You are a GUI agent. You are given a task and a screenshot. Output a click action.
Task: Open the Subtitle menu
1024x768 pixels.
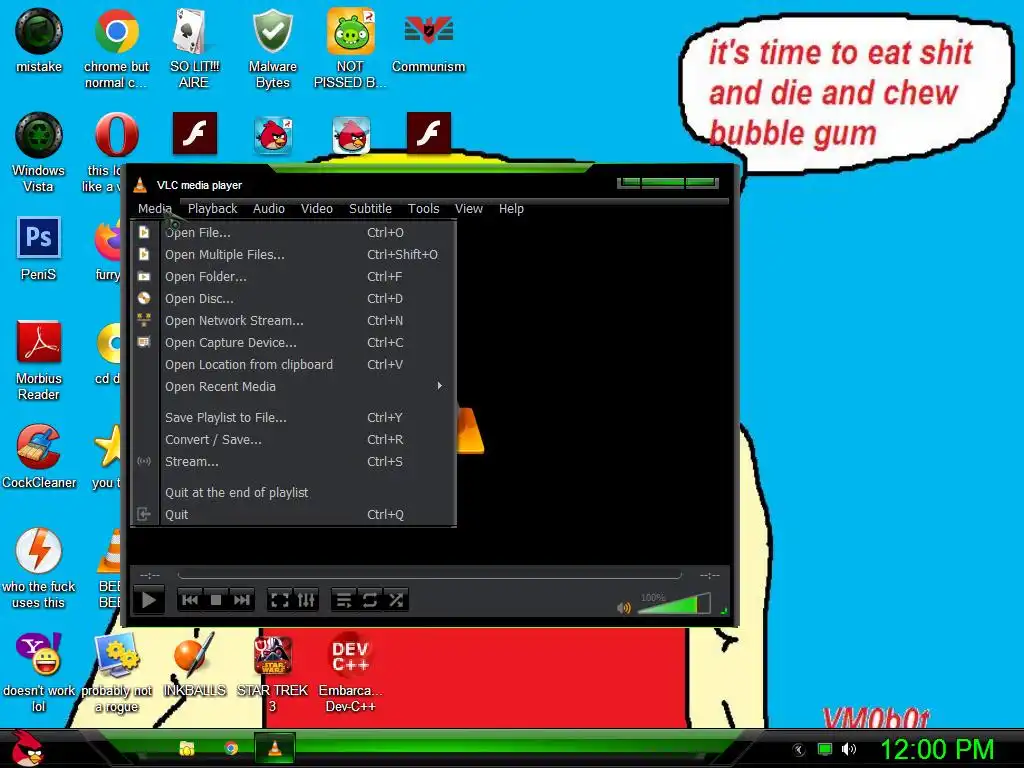click(370, 208)
